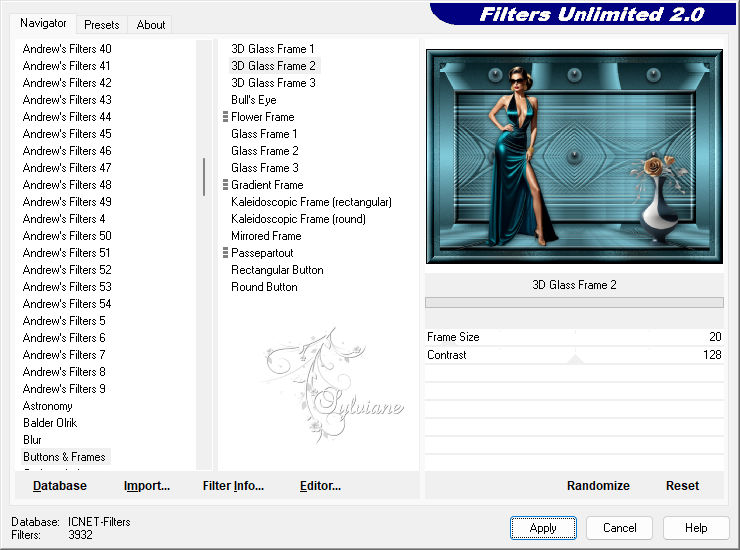Screen dimensions: 740x550
Task: Choose the 3D Glass Frame 3 filter
Action: 273,83
